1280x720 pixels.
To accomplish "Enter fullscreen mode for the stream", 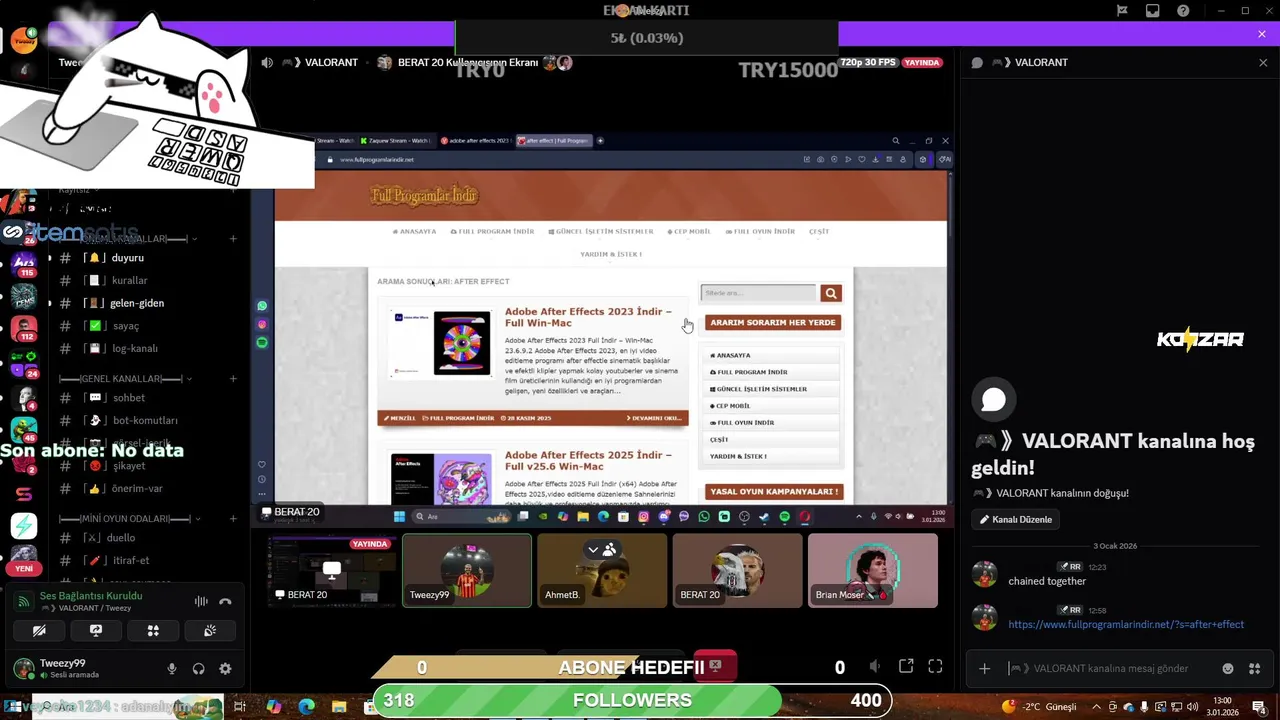I will tap(936, 667).
